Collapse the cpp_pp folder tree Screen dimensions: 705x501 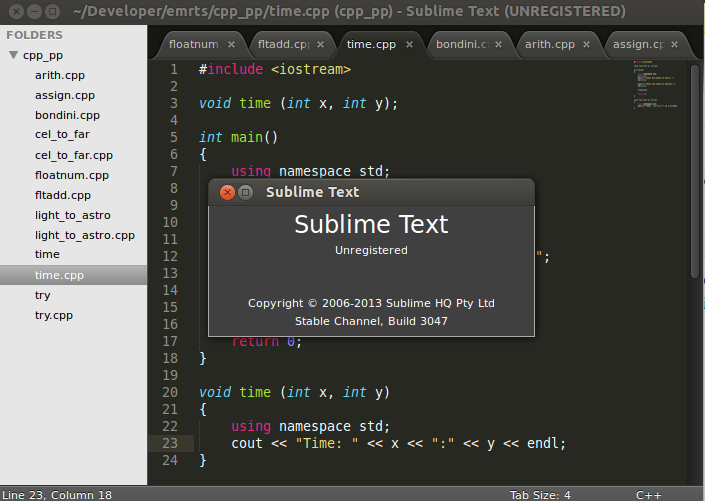tap(13, 55)
